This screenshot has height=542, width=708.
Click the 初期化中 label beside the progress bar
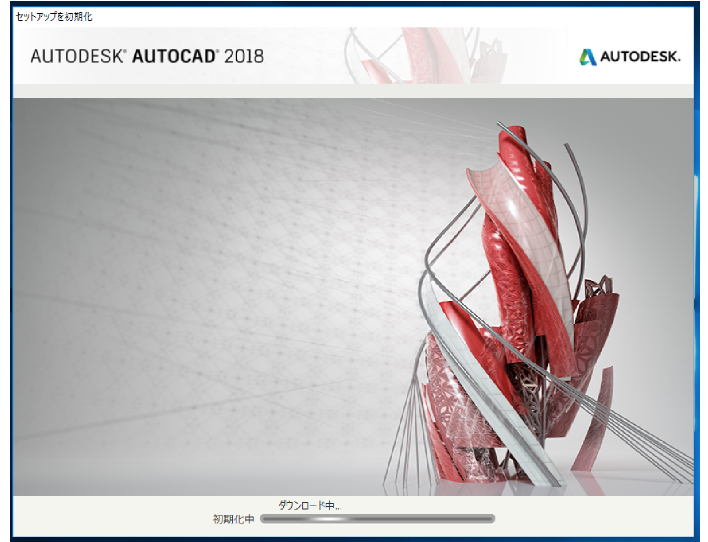233,519
